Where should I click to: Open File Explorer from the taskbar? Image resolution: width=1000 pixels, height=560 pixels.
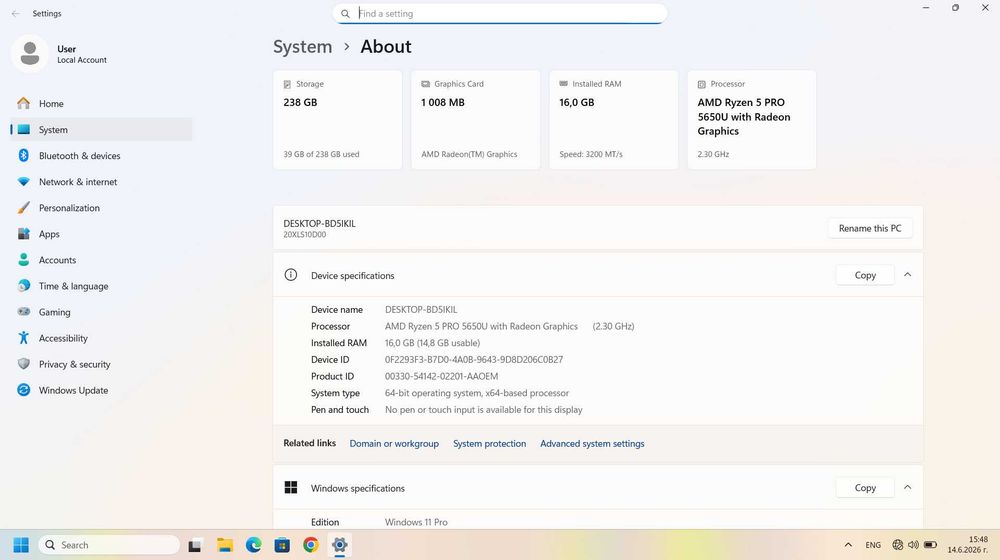[x=224, y=545]
